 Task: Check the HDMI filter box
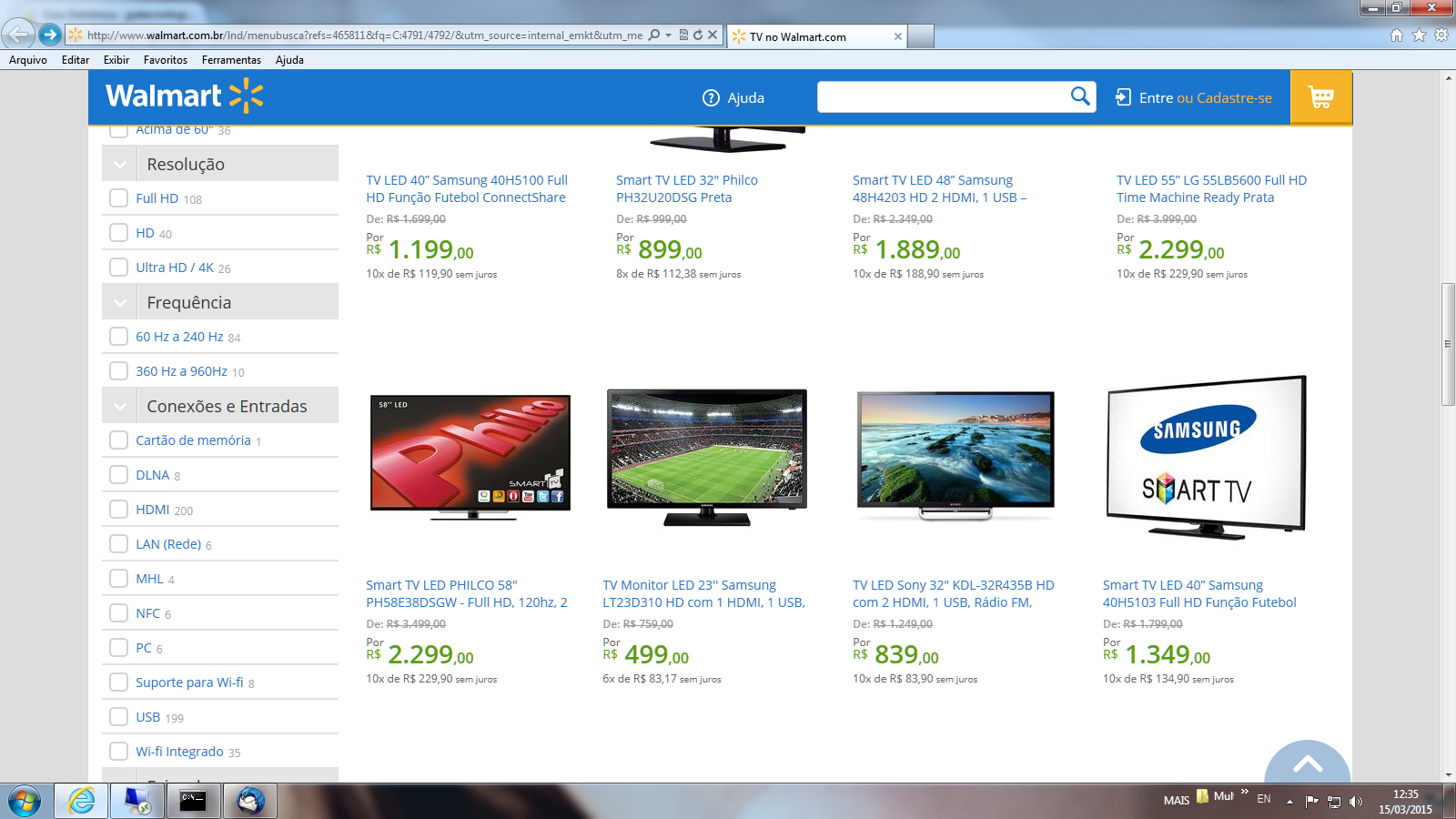(118, 510)
